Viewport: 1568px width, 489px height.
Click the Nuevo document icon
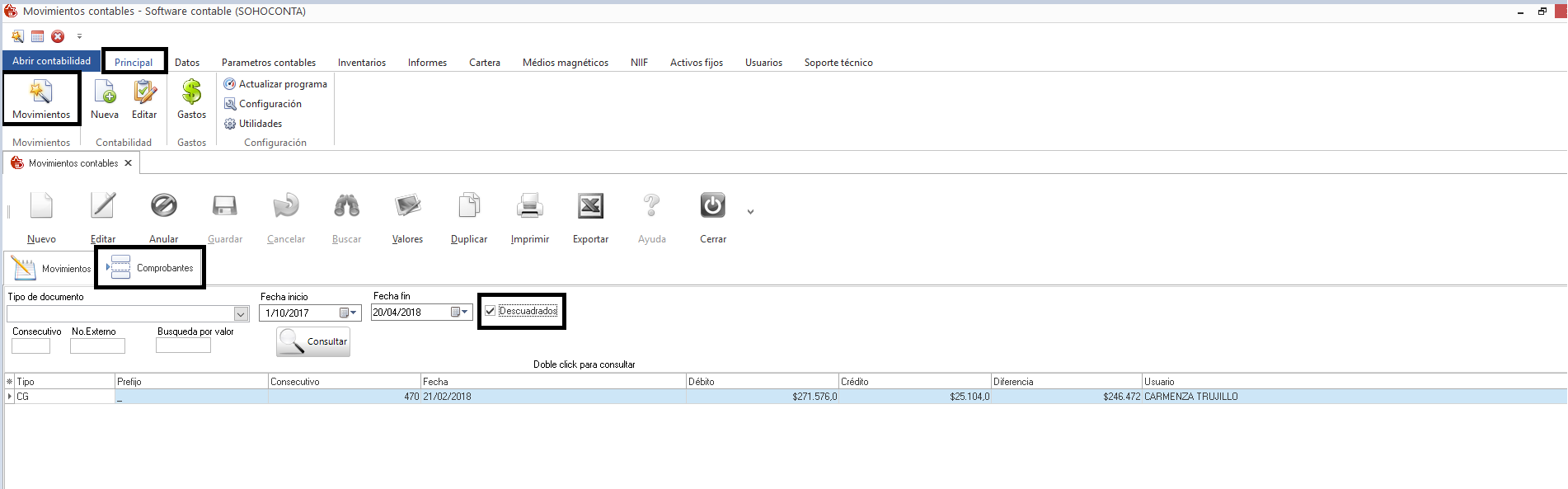pyautogui.click(x=41, y=206)
